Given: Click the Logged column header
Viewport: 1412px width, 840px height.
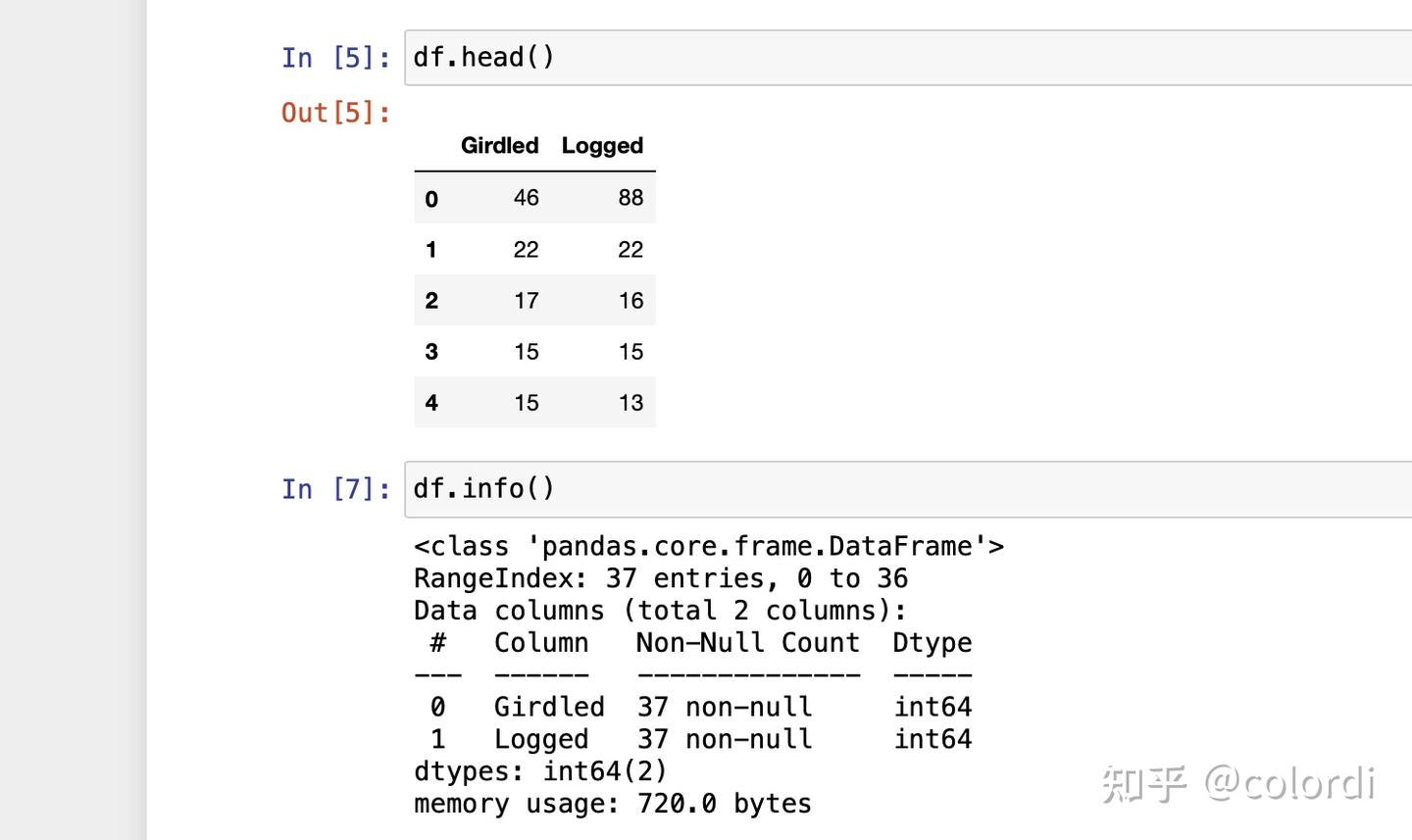Looking at the screenshot, I should click(x=602, y=146).
